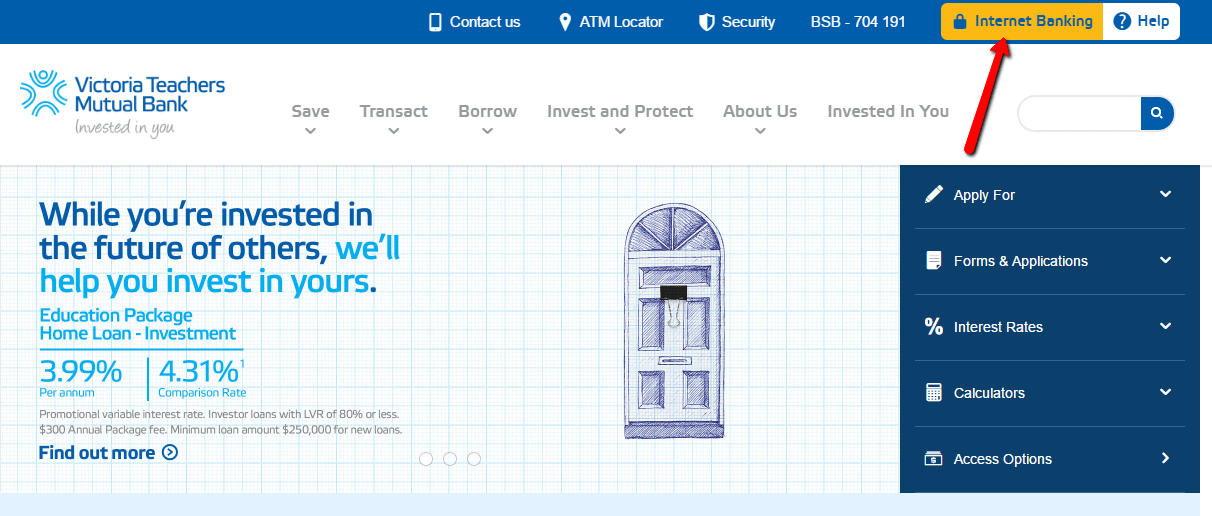
Task: Click the Help button label
Action: tap(1153, 21)
